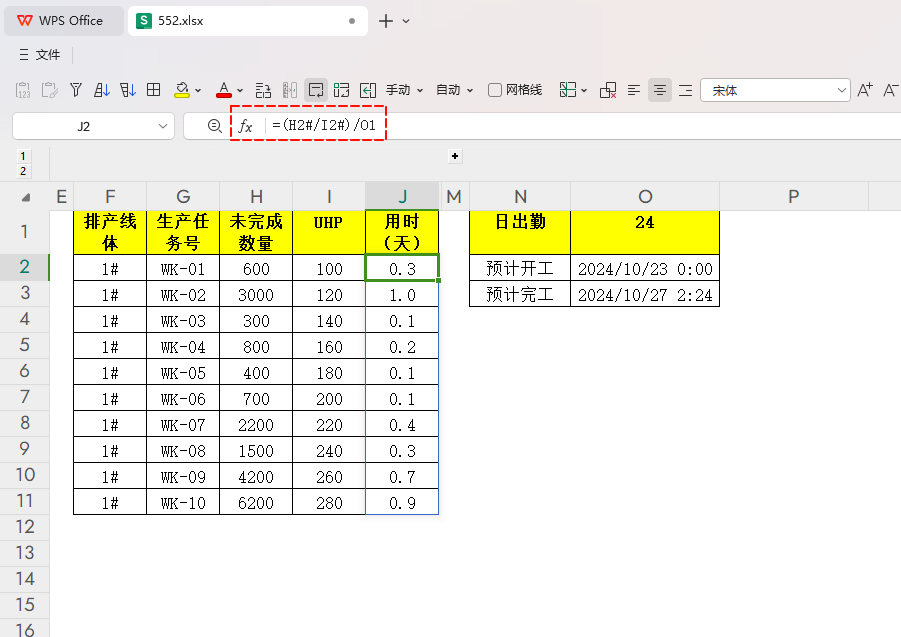
Task: Click the clear formatting icon with red x
Action: 608,90
